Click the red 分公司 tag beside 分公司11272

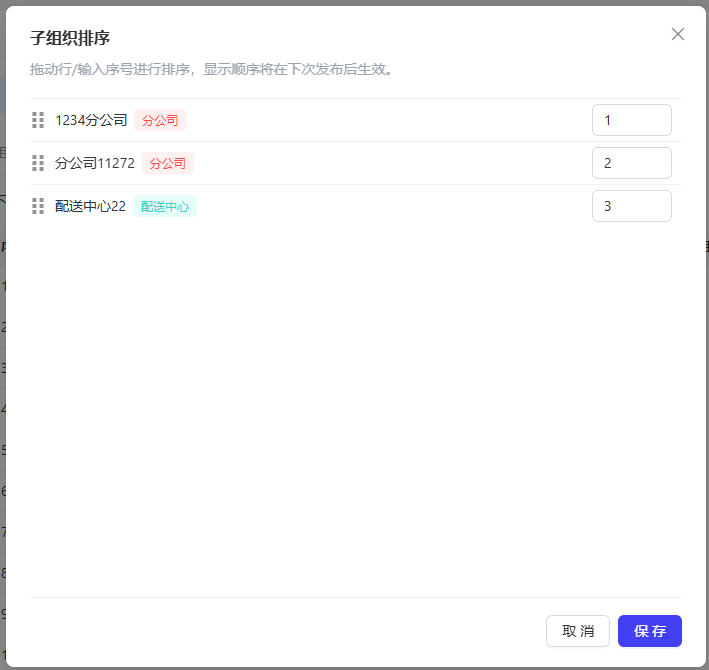coord(168,163)
